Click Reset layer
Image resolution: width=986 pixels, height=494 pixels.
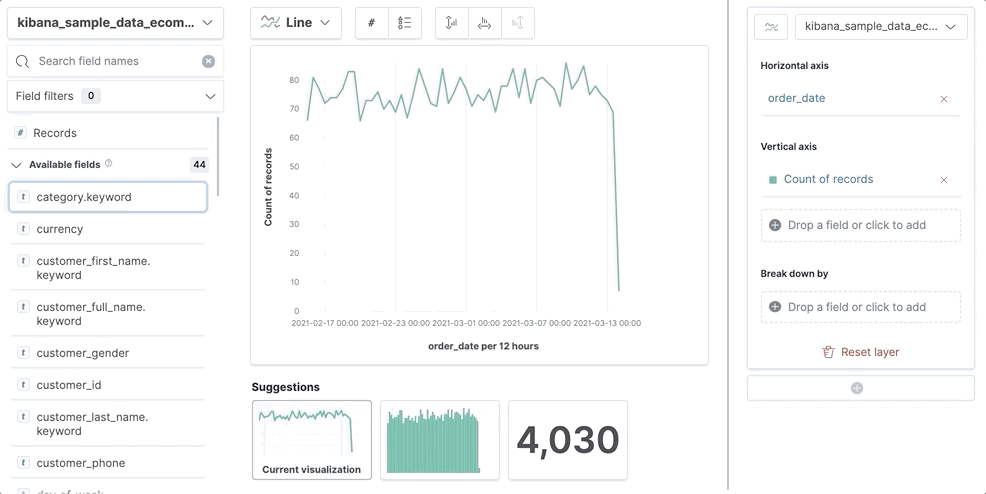click(860, 352)
